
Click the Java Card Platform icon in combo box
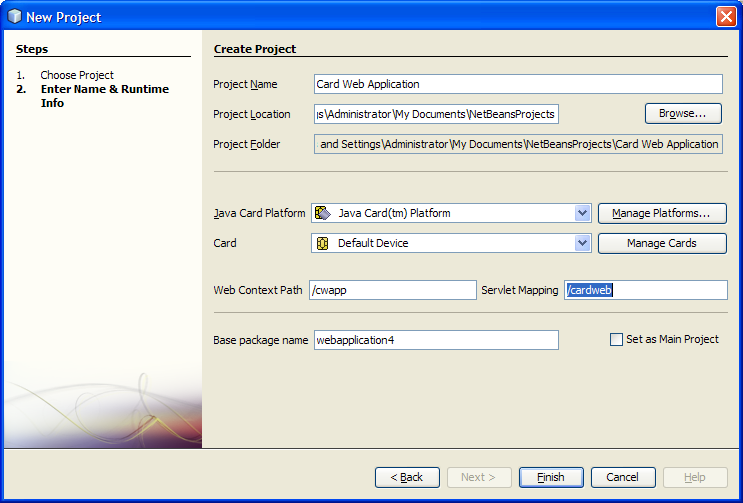coord(323,213)
